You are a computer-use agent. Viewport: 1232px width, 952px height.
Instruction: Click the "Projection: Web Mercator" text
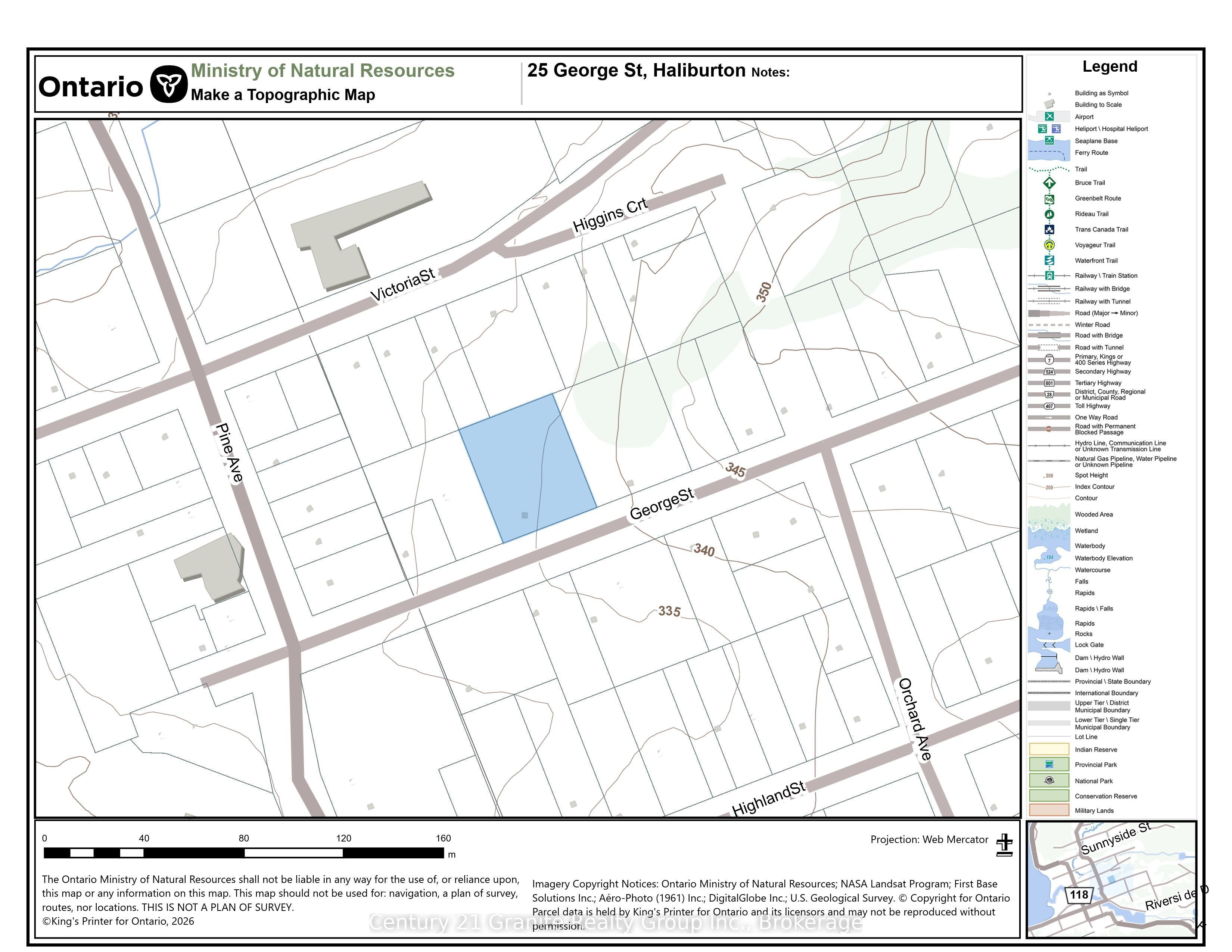pos(929,840)
